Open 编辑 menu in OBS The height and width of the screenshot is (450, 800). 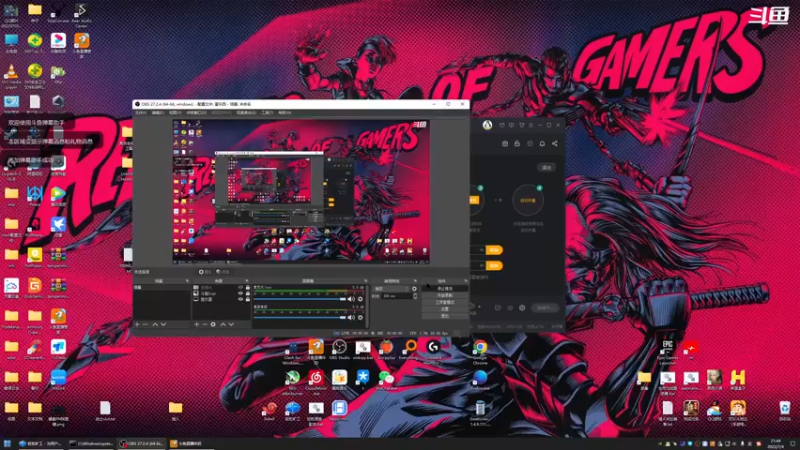pos(158,113)
